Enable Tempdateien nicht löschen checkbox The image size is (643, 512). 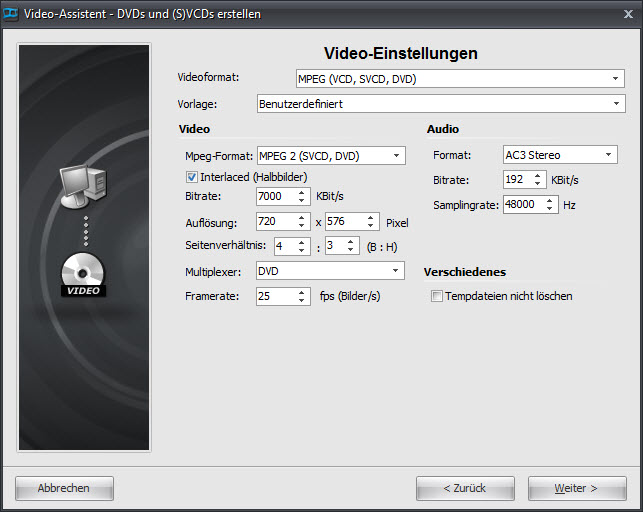tap(436, 296)
